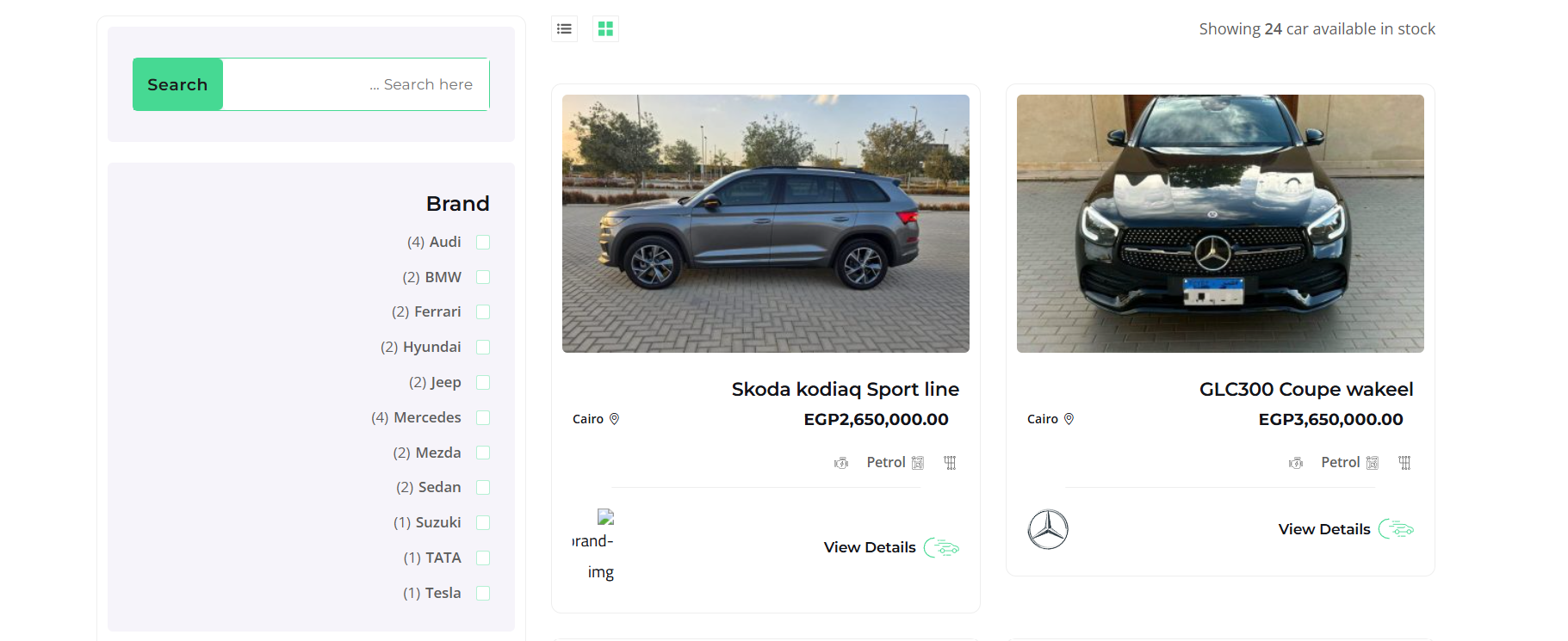Click the car icon beside Skoda View Details
This screenshot has height=641, width=1568.
click(x=942, y=547)
